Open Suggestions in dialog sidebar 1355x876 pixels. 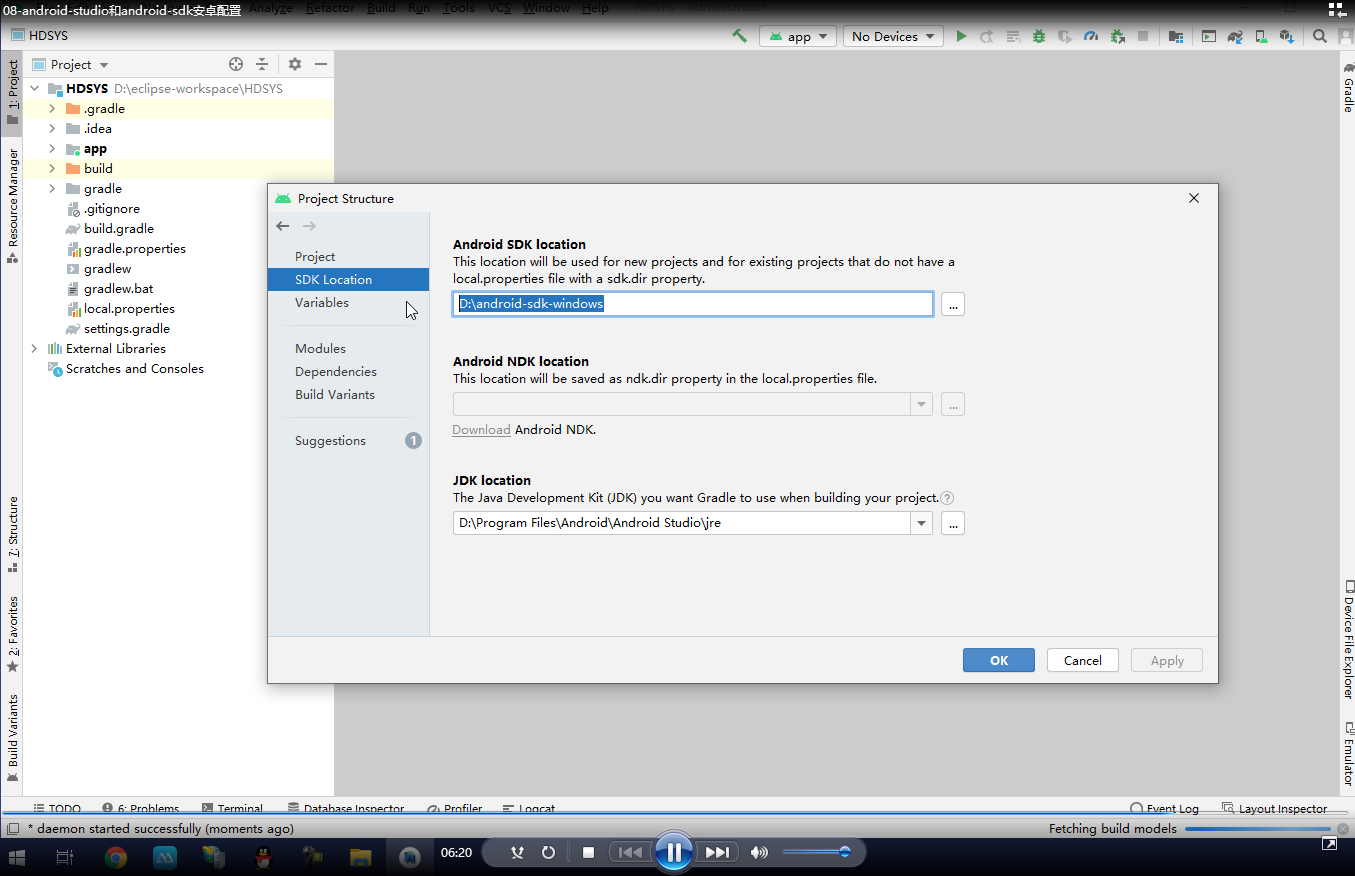(330, 440)
